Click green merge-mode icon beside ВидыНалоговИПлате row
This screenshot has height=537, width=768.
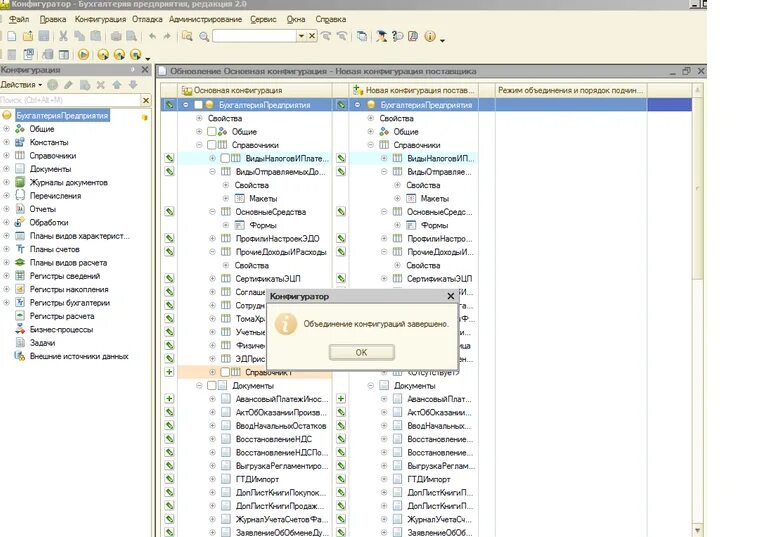coord(169,158)
